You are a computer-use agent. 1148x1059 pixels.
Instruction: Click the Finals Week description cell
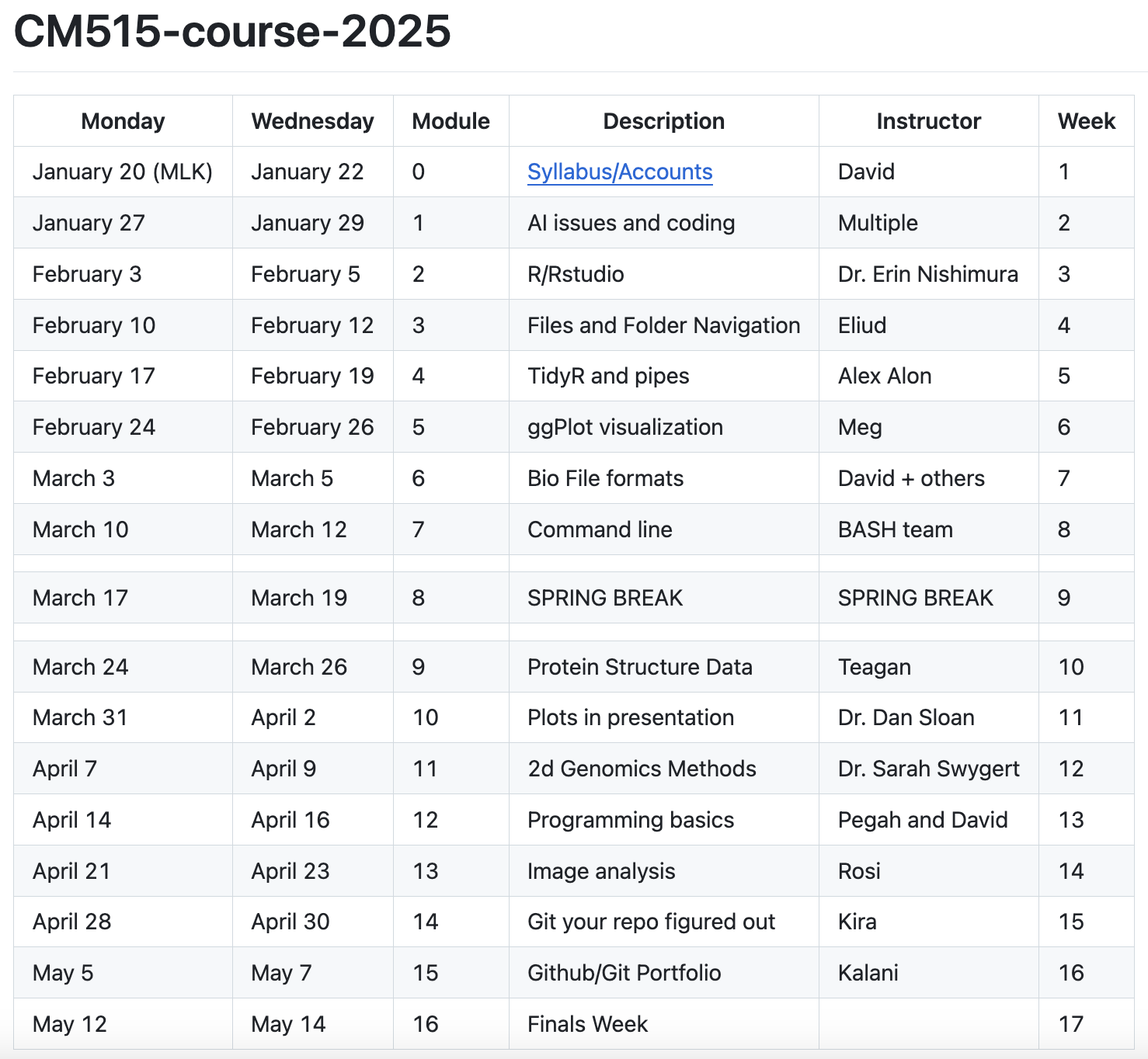click(x=587, y=1024)
